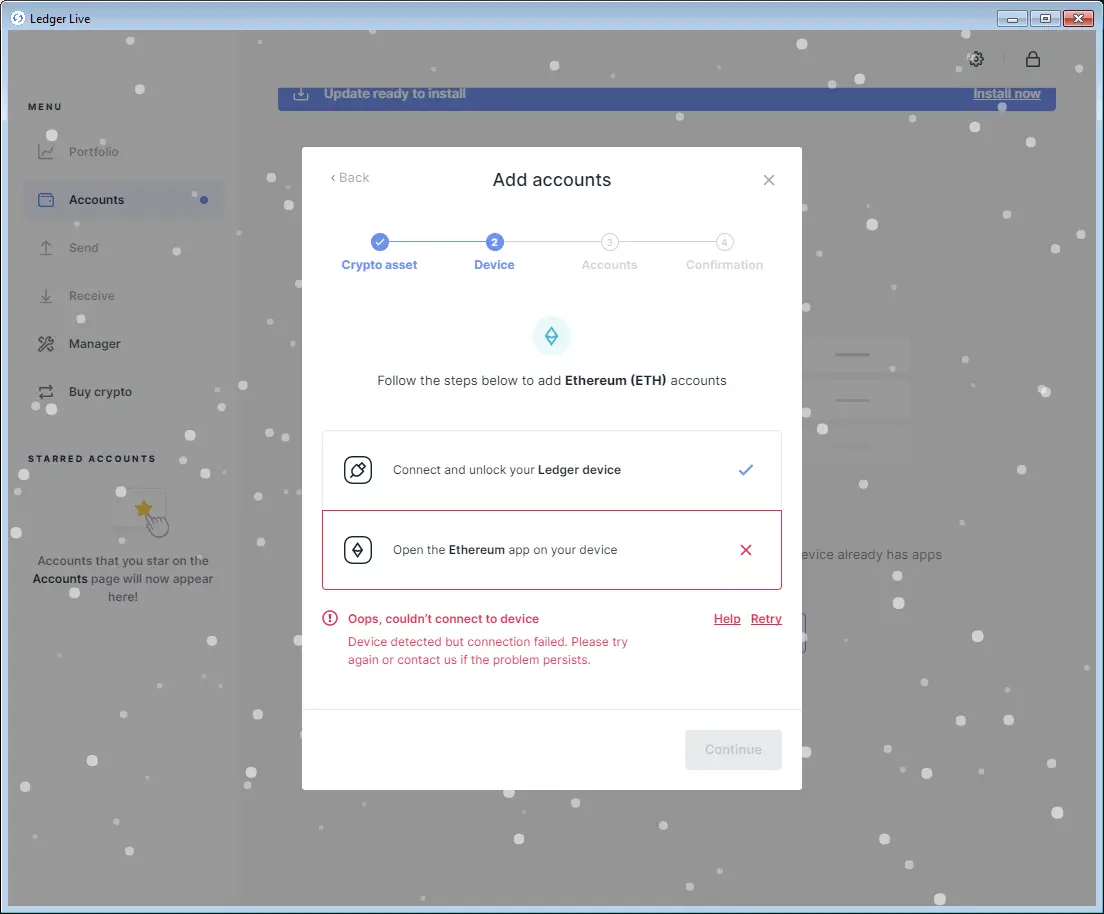Click the red X failure mark

point(746,550)
